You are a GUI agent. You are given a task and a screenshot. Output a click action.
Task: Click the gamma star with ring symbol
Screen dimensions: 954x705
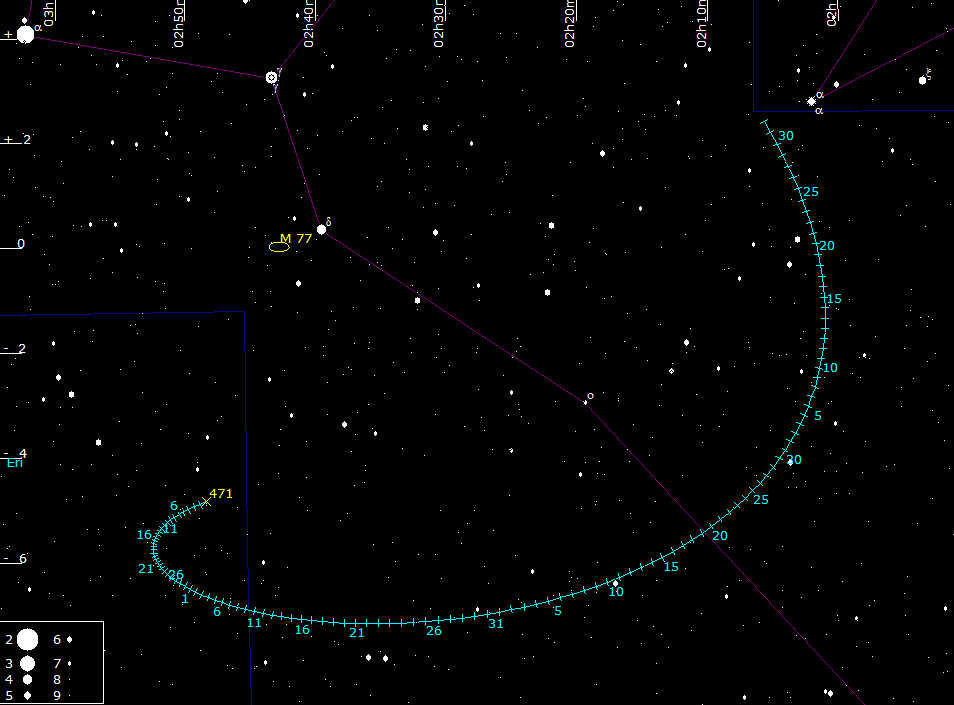tap(271, 77)
